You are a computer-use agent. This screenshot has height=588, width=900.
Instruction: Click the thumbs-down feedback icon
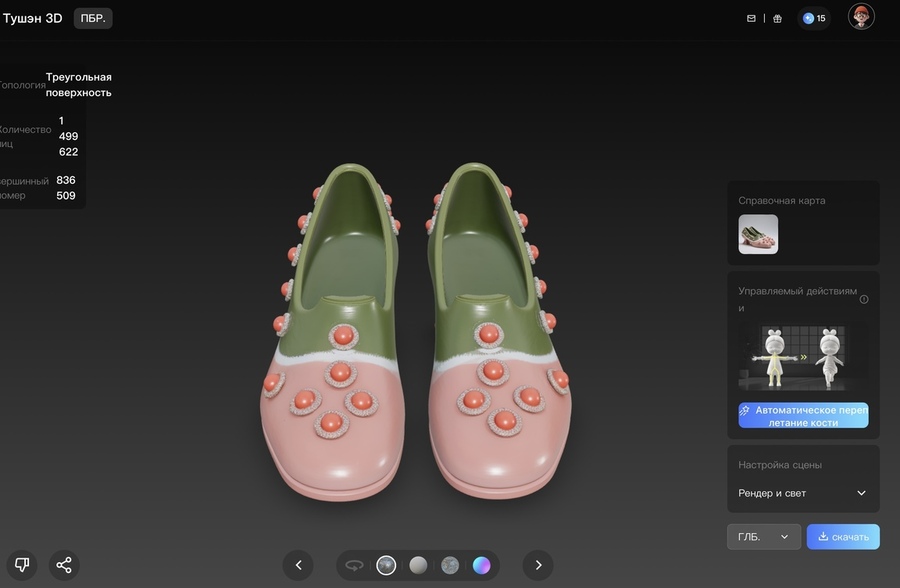(x=22, y=565)
